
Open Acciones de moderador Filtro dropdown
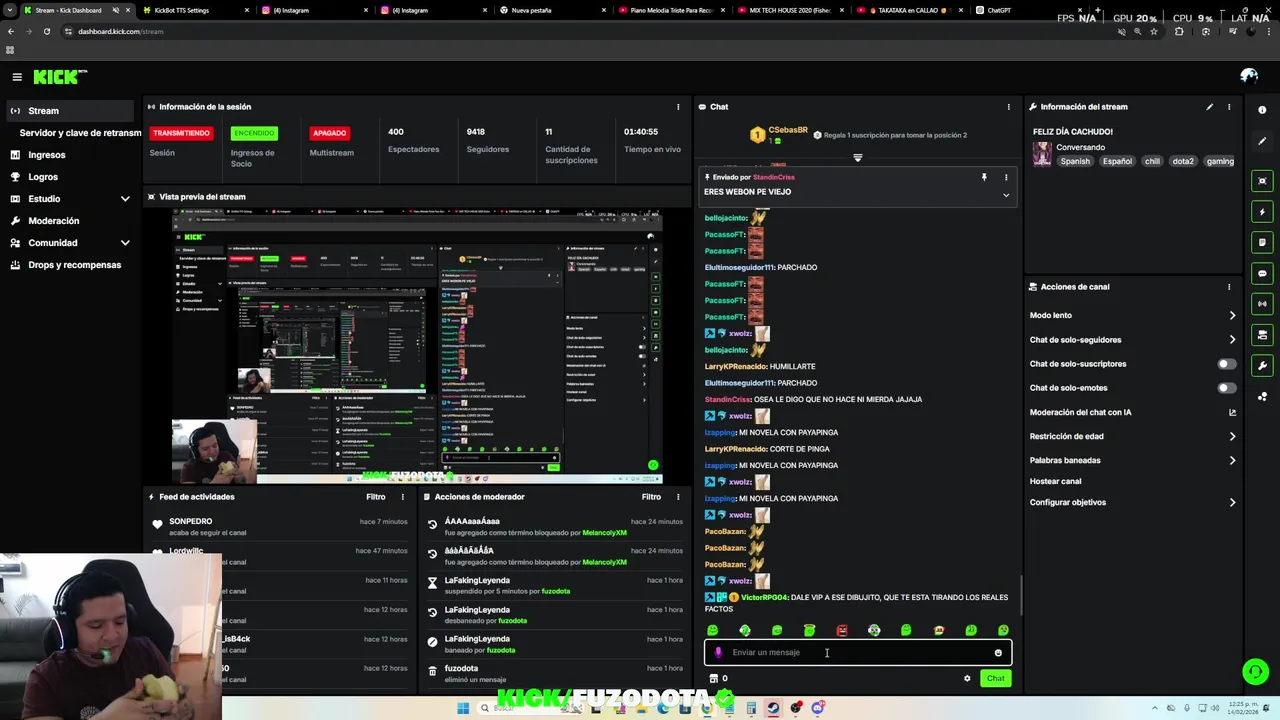(651, 497)
